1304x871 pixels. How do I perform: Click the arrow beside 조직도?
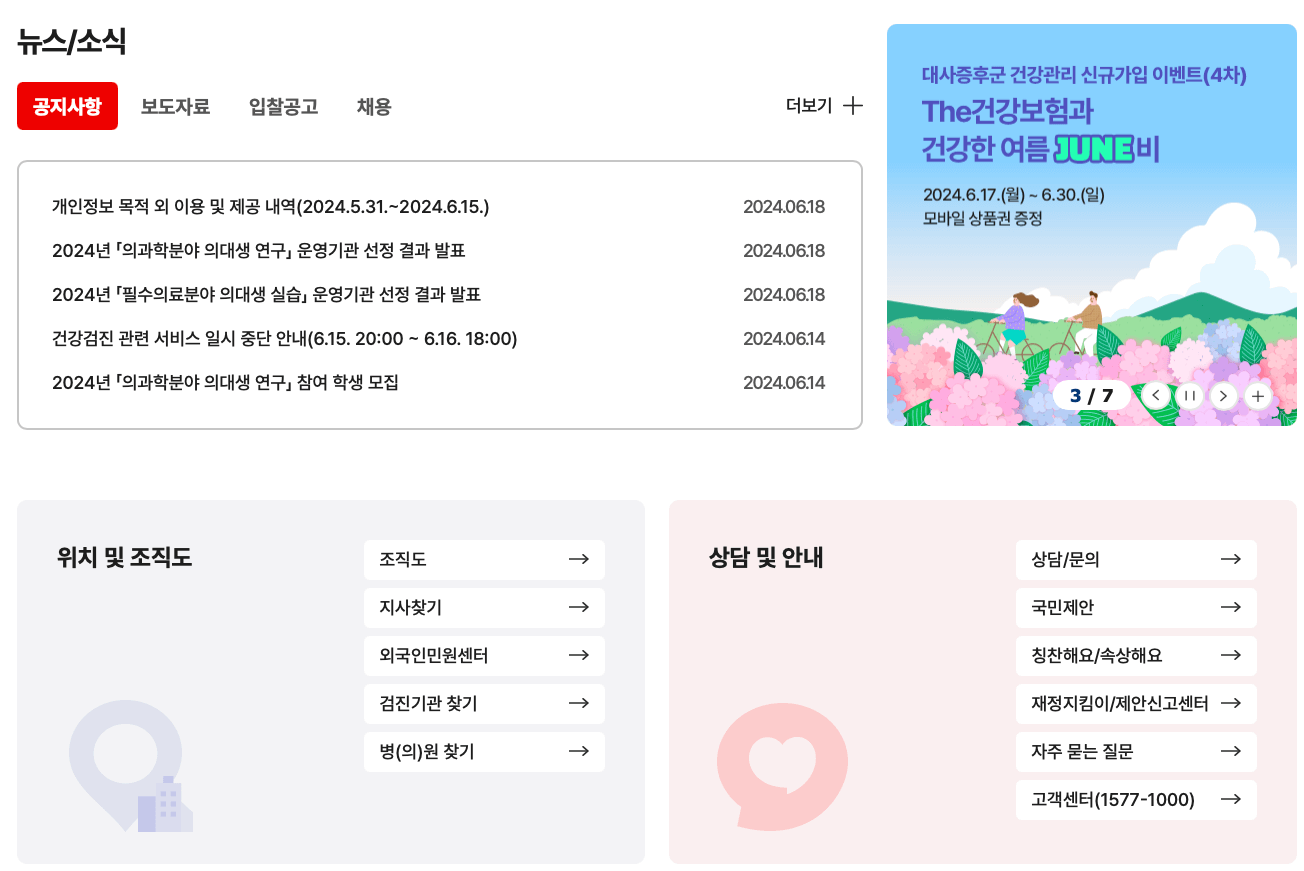click(x=580, y=560)
